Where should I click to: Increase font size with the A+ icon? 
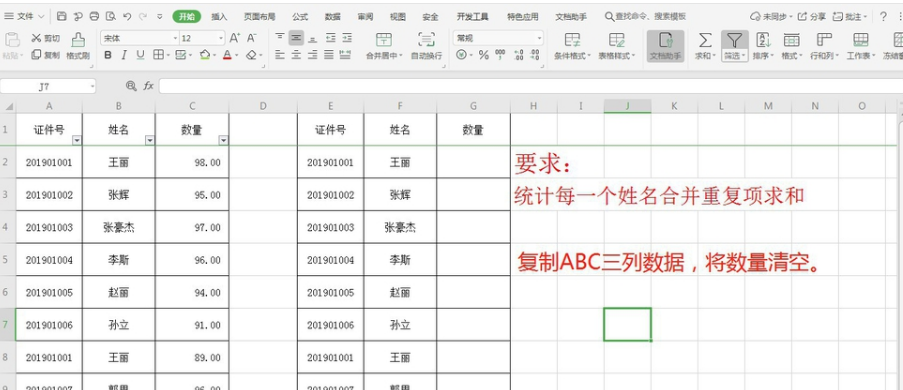(x=234, y=38)
